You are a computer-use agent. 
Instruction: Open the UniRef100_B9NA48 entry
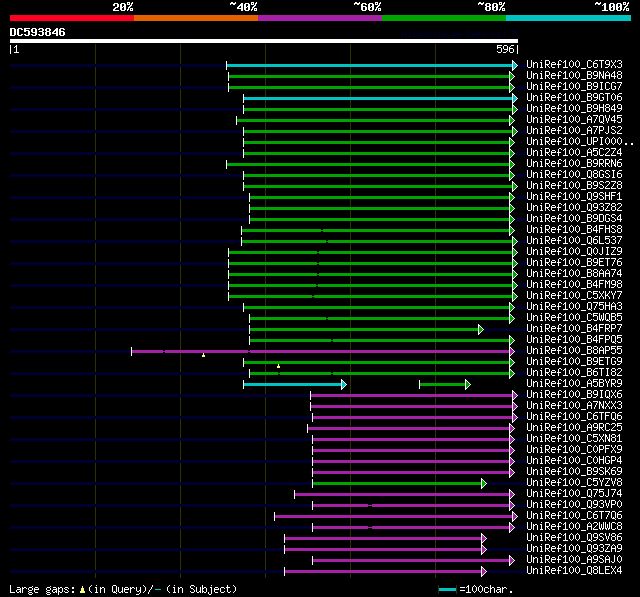pyautogui.click(x=574, y=75)
